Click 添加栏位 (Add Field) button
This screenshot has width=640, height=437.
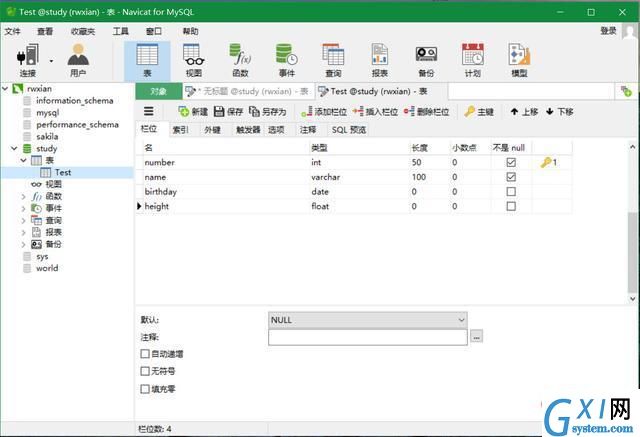coord(324,111)
